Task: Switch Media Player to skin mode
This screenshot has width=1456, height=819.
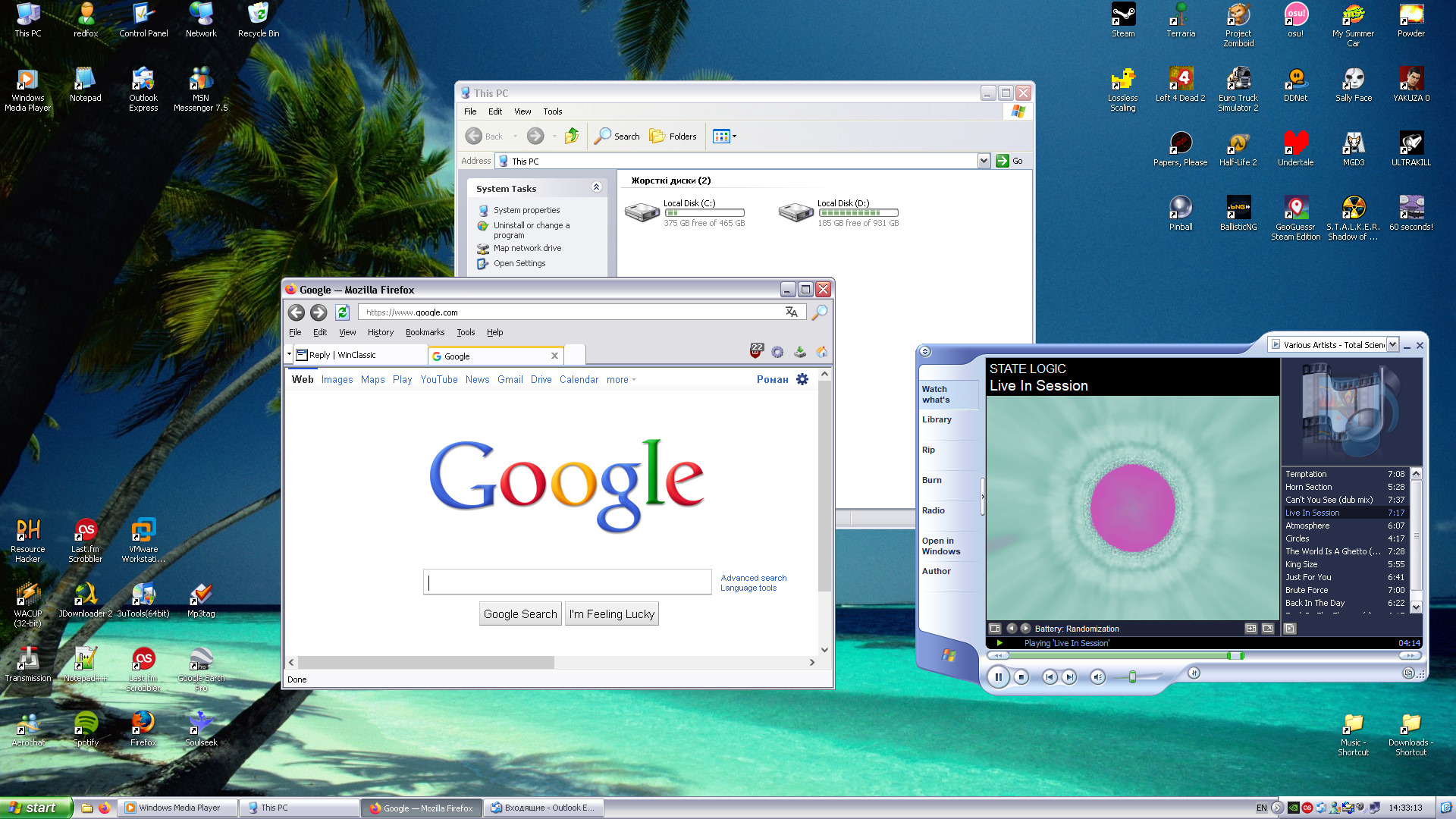Action: [x=1408, y=673]
